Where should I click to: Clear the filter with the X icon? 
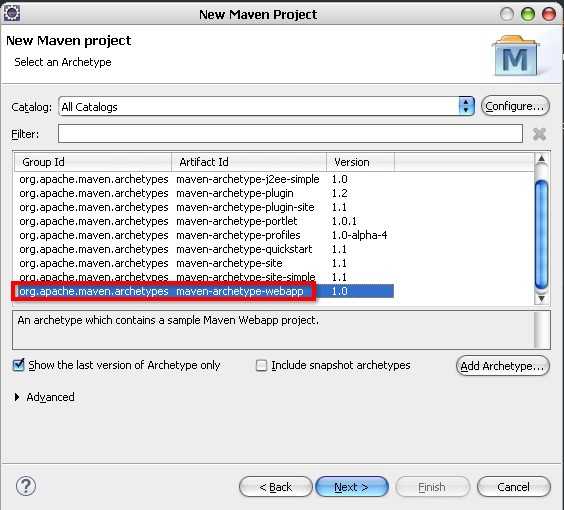click(x=539, y=134)
